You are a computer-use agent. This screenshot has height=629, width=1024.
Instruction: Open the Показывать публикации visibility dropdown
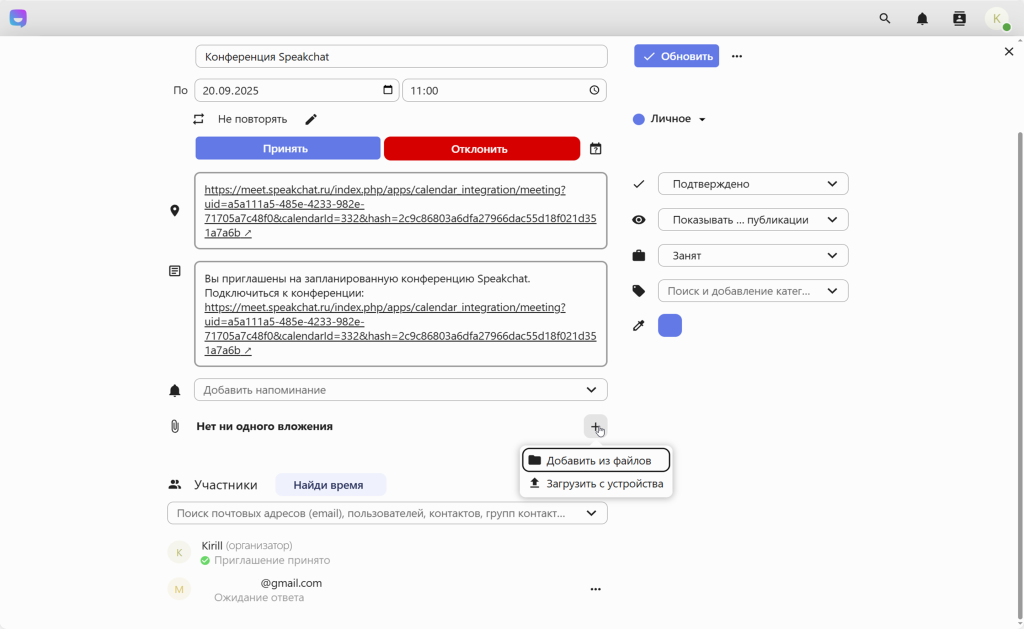pyautogui.click(x=753, y=220)
